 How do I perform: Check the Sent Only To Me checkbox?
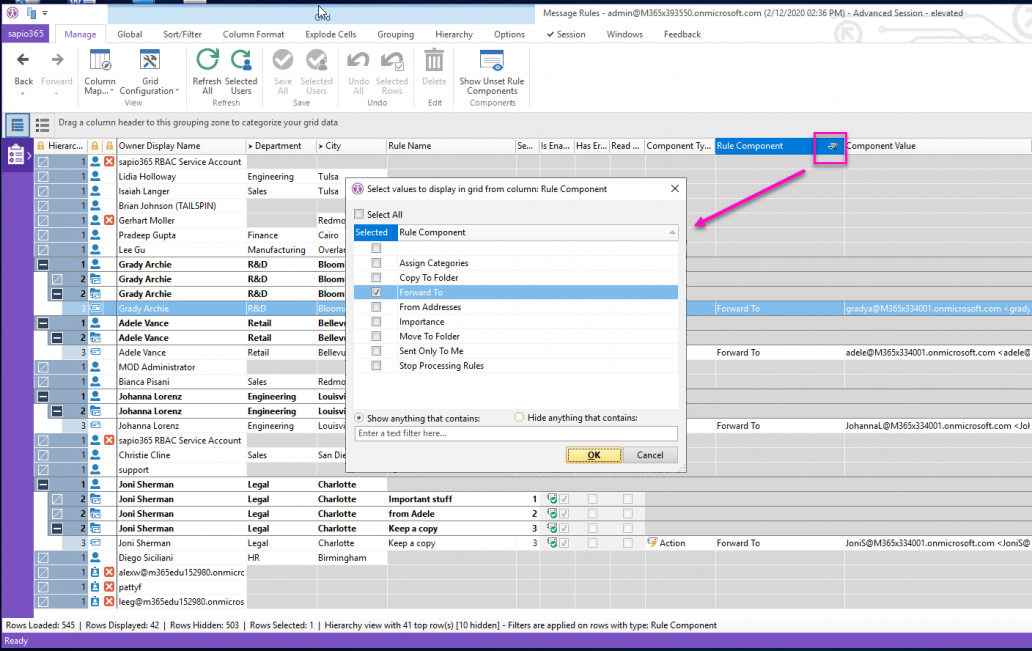click(376, 351)
